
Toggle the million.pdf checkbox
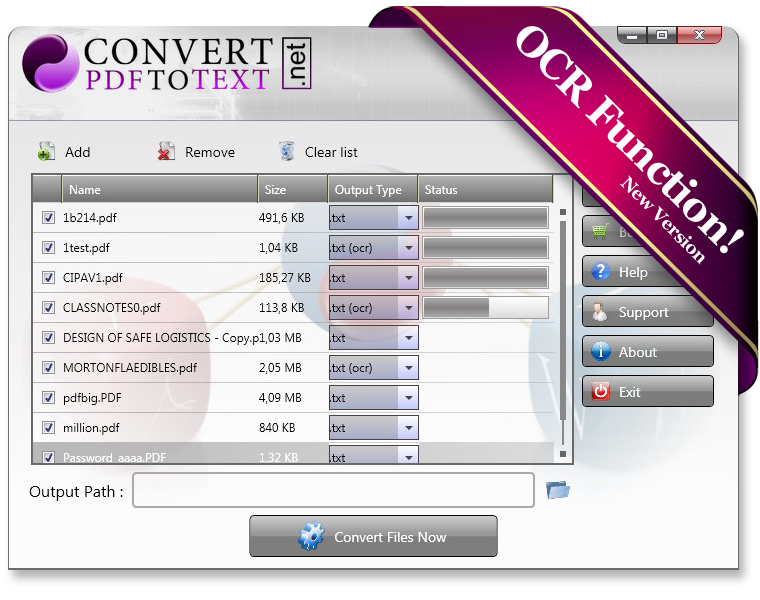click(48, 427)
